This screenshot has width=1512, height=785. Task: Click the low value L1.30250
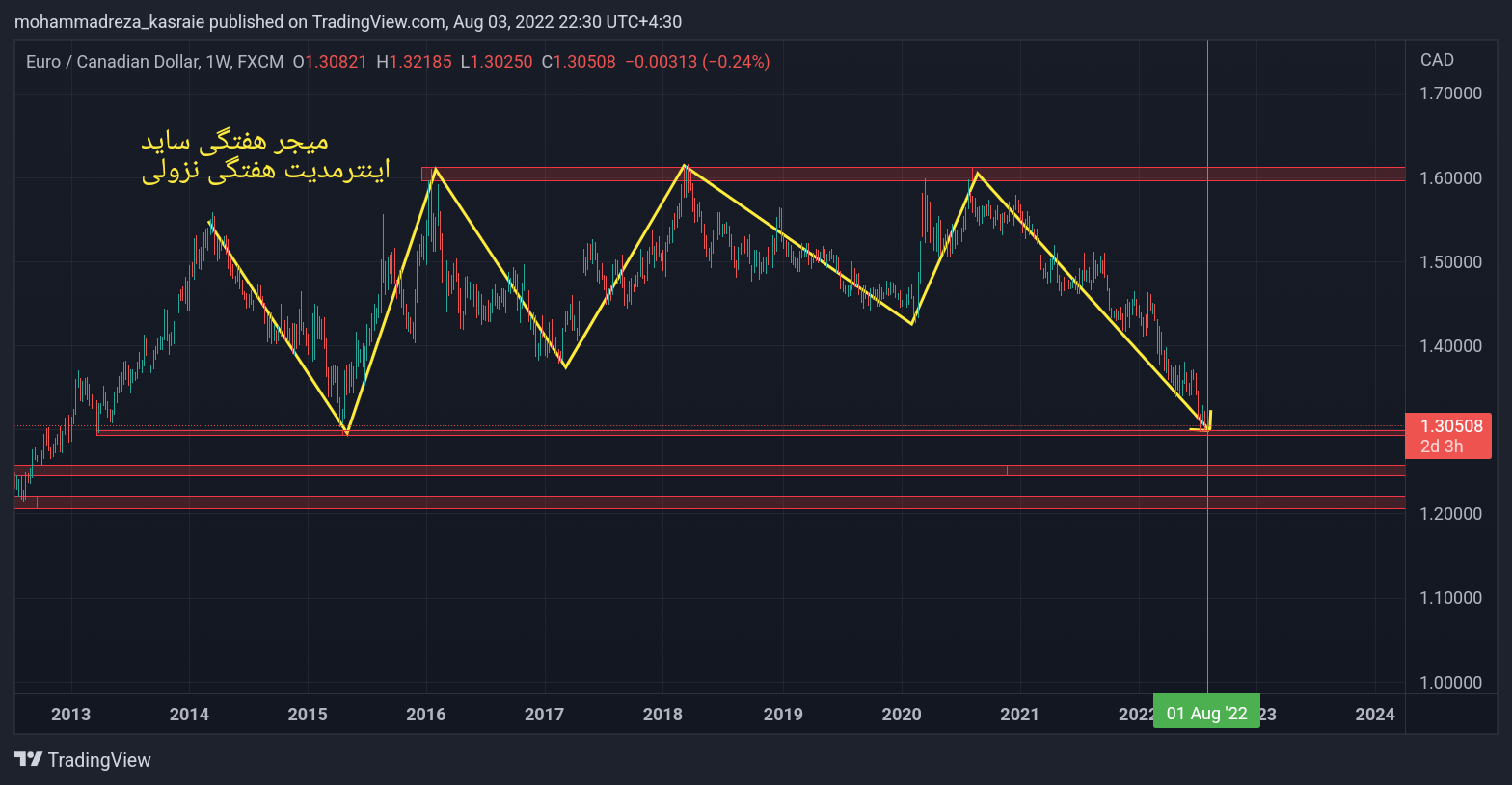coord(497,62)
